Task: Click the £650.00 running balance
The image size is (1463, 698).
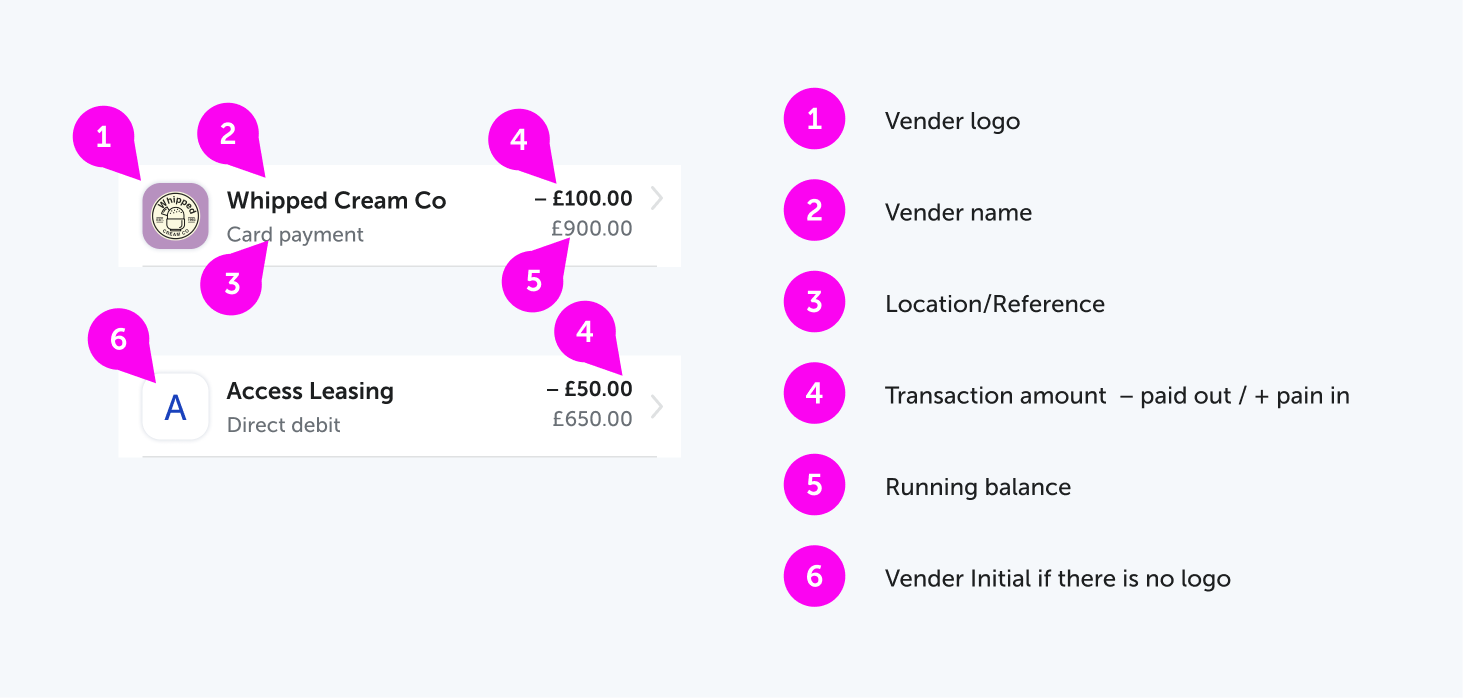Action: tap(592, 419)
